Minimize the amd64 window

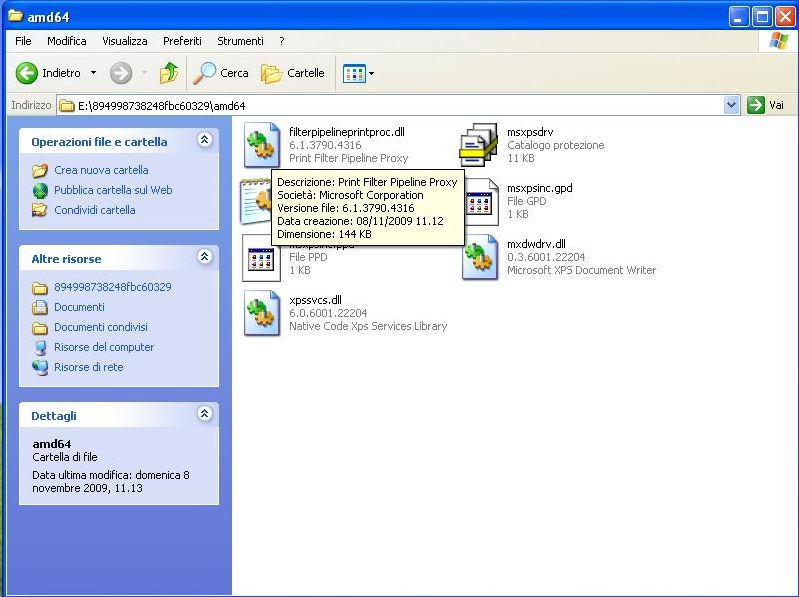click(x=738, y=17)
